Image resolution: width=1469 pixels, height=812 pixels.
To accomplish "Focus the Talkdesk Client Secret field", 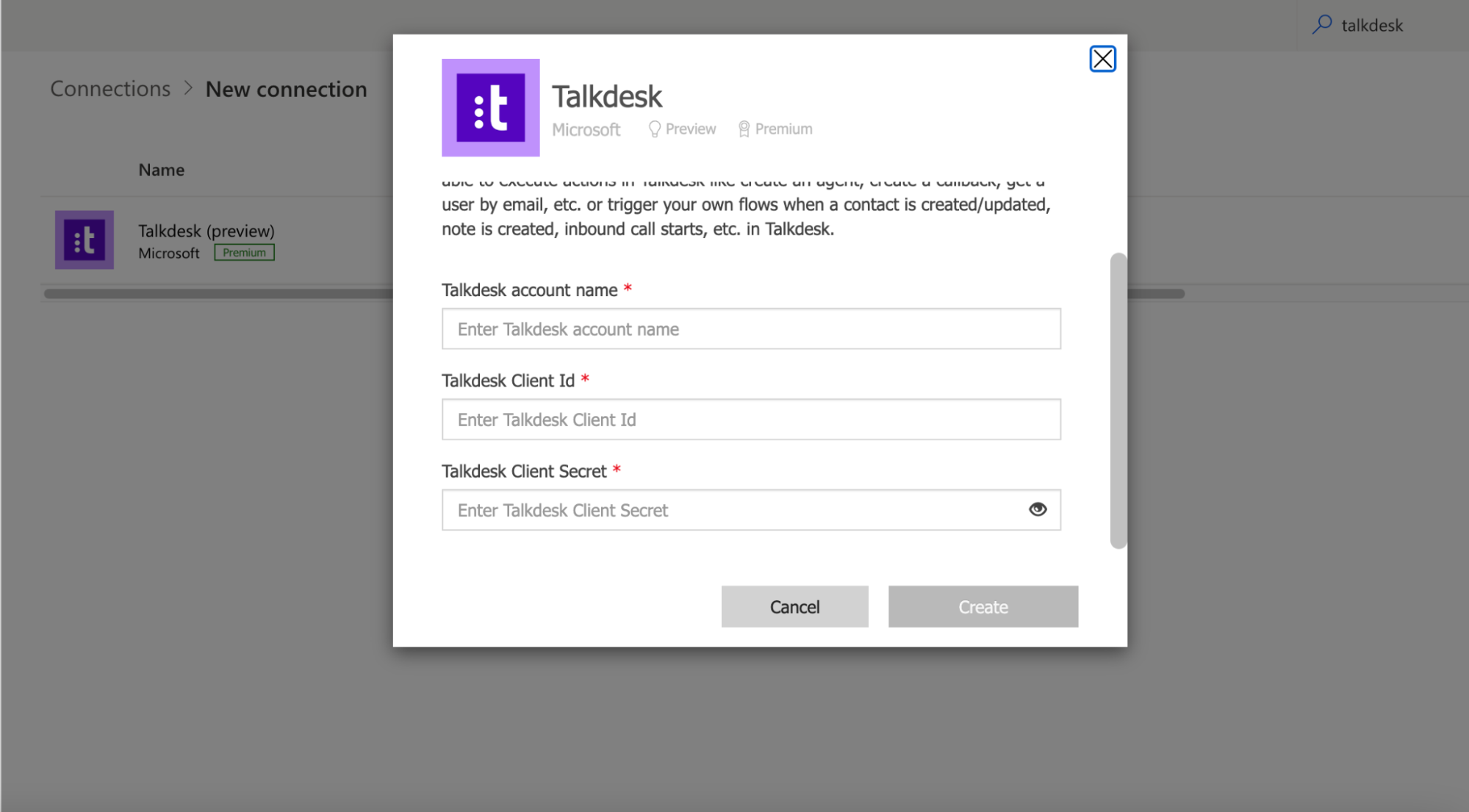I will (x=751, y=509).
